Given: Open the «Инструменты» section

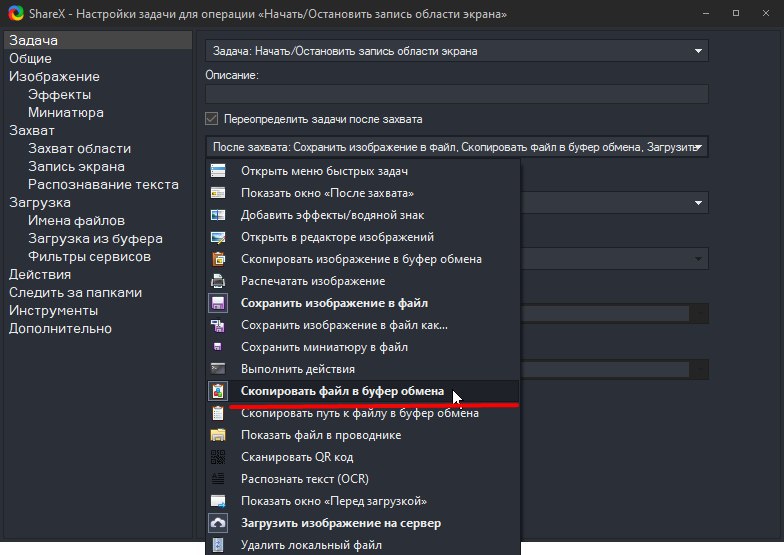Looking at the screenshot, I should click(54, 310).
